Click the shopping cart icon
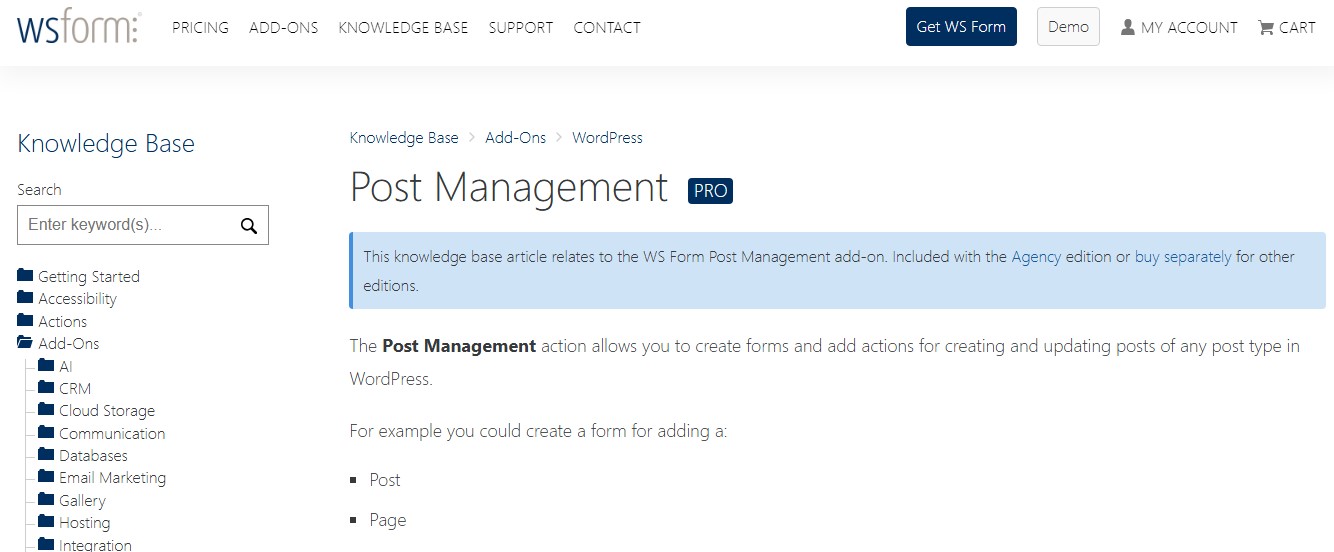The height and width of the screenshot is (552, 1334). (x=1266, y=27)
